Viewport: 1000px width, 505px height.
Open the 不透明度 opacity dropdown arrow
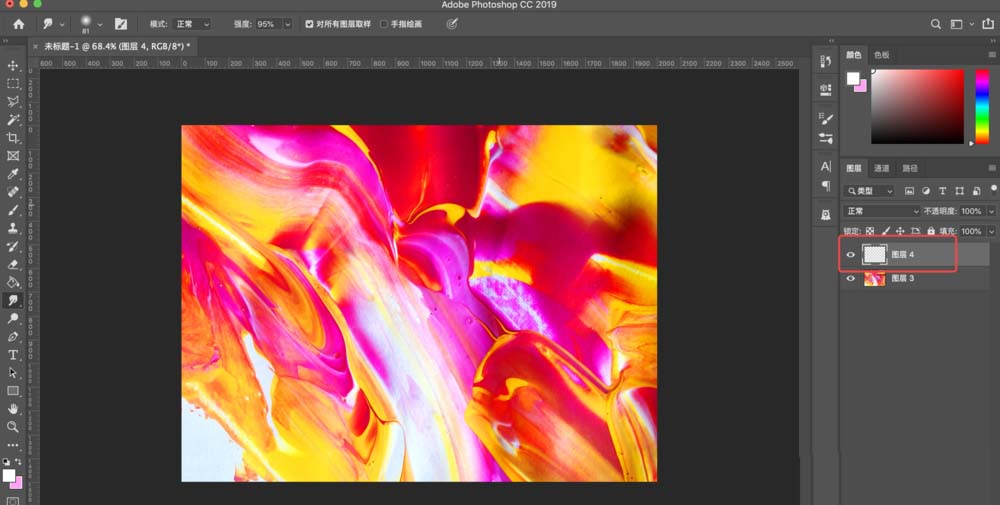click(991, 212)
